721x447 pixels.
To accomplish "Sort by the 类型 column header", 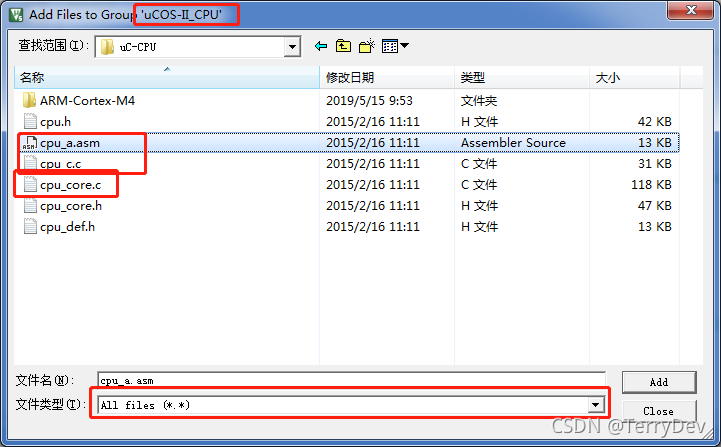I will click(521, 77).
